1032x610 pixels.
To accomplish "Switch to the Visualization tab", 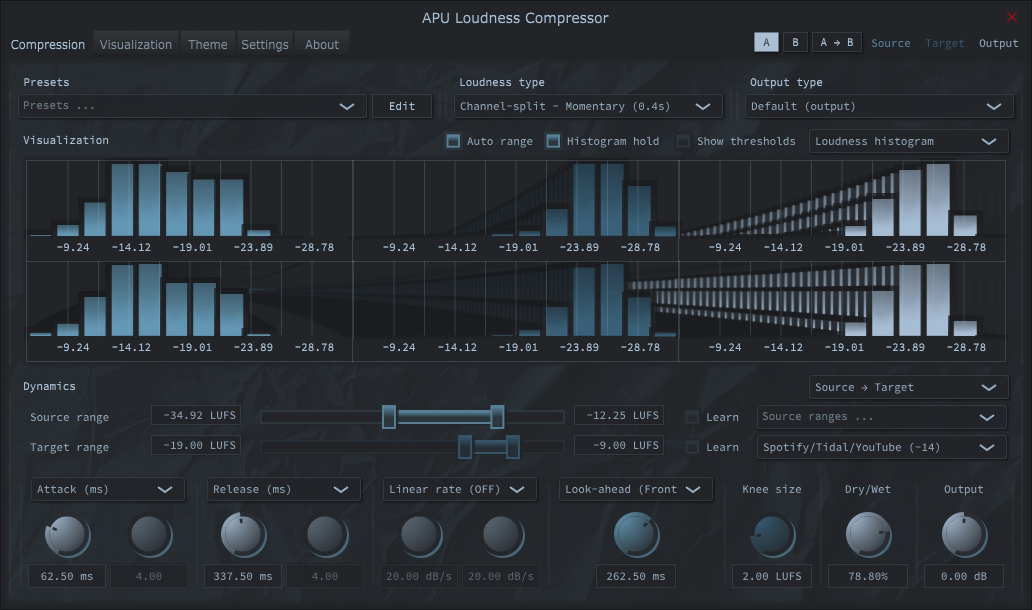I will point(135,44).
